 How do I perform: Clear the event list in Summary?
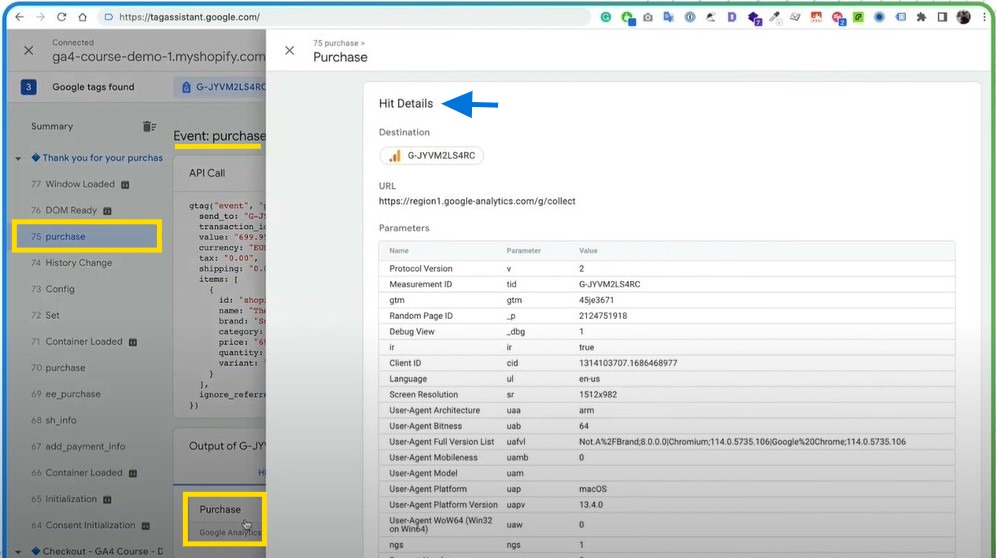149,126
